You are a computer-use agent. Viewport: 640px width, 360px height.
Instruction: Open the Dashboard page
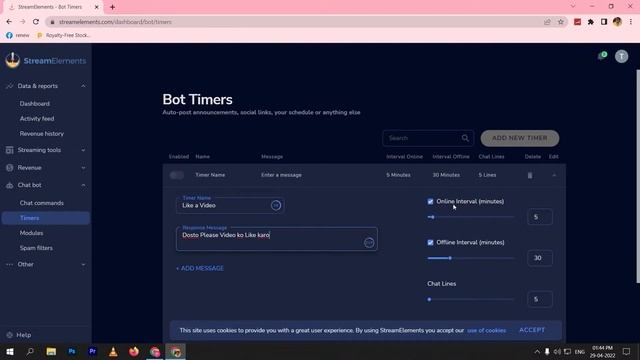click(x=35, y=104)
